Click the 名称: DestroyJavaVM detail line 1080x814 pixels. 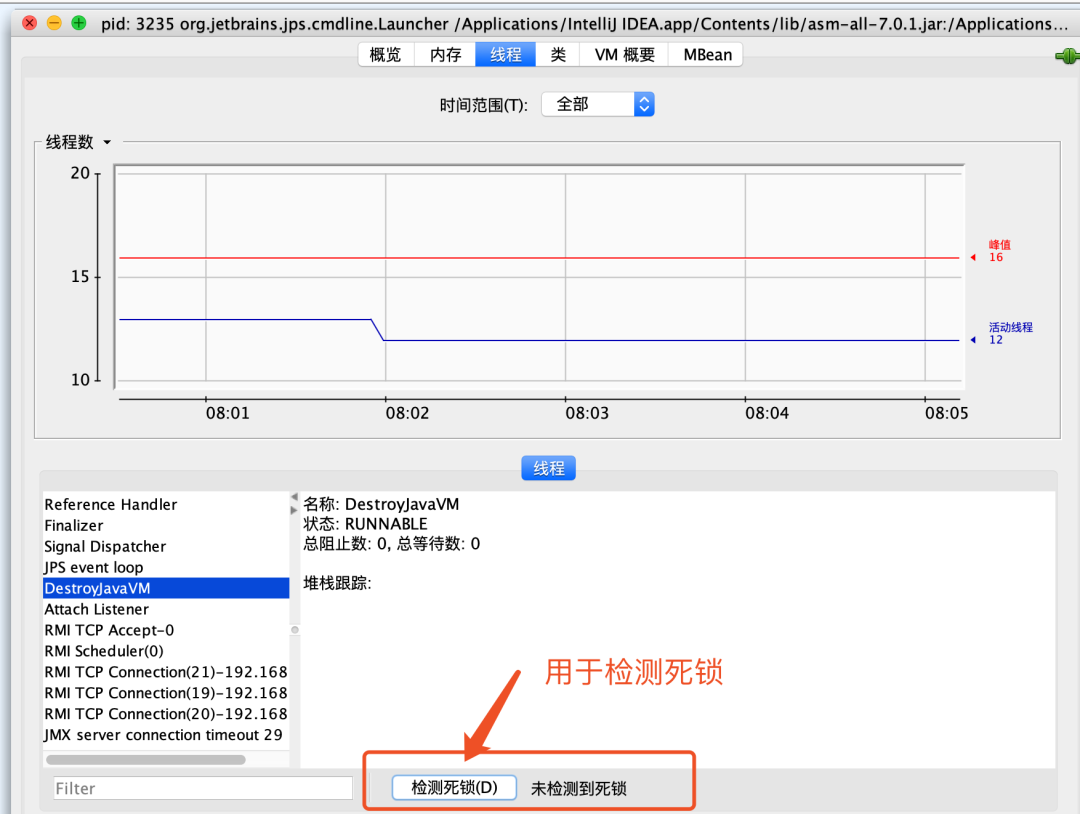(x=381, y=504)
